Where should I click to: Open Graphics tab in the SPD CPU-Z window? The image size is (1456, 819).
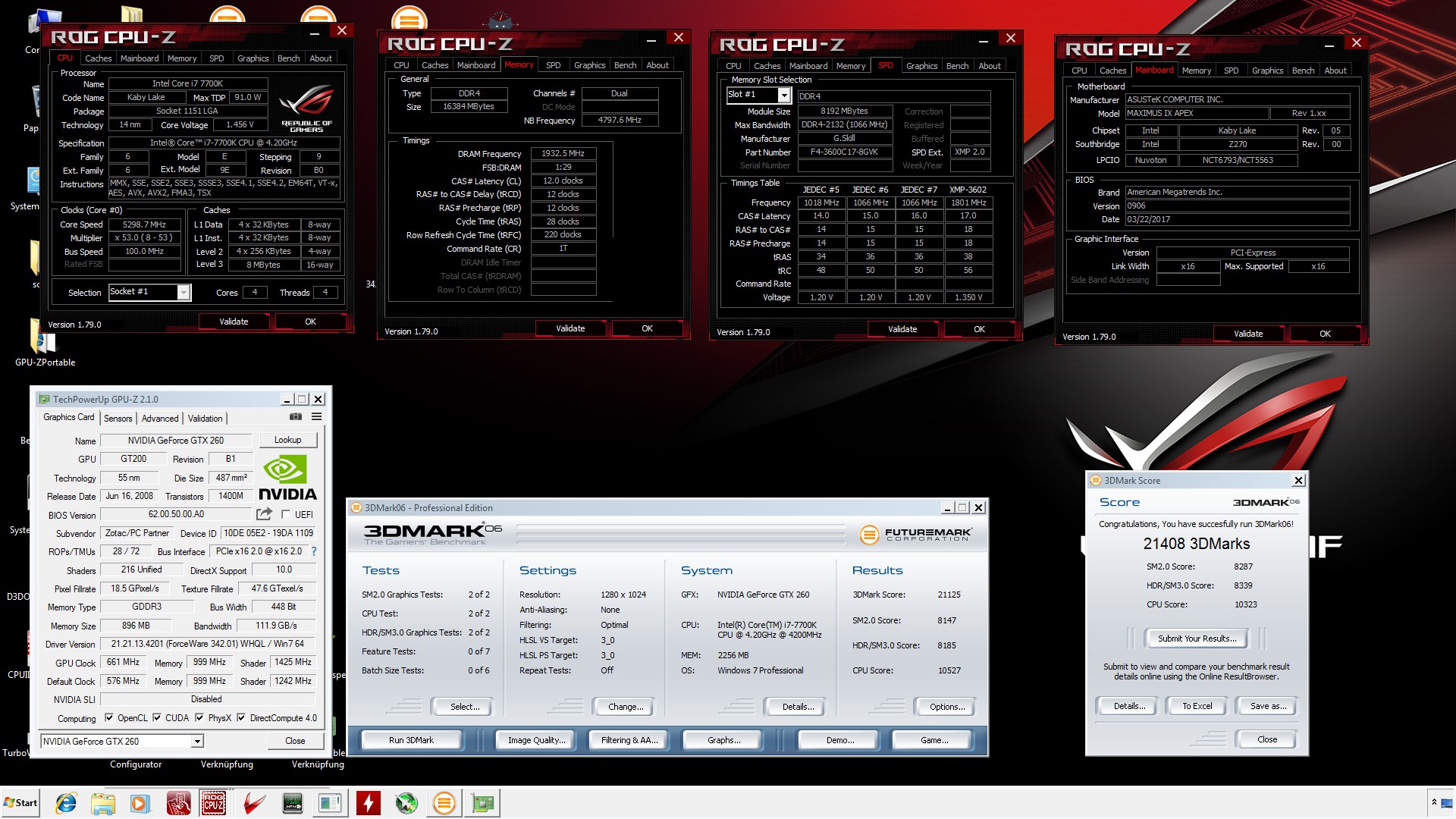tap(921, 66)
